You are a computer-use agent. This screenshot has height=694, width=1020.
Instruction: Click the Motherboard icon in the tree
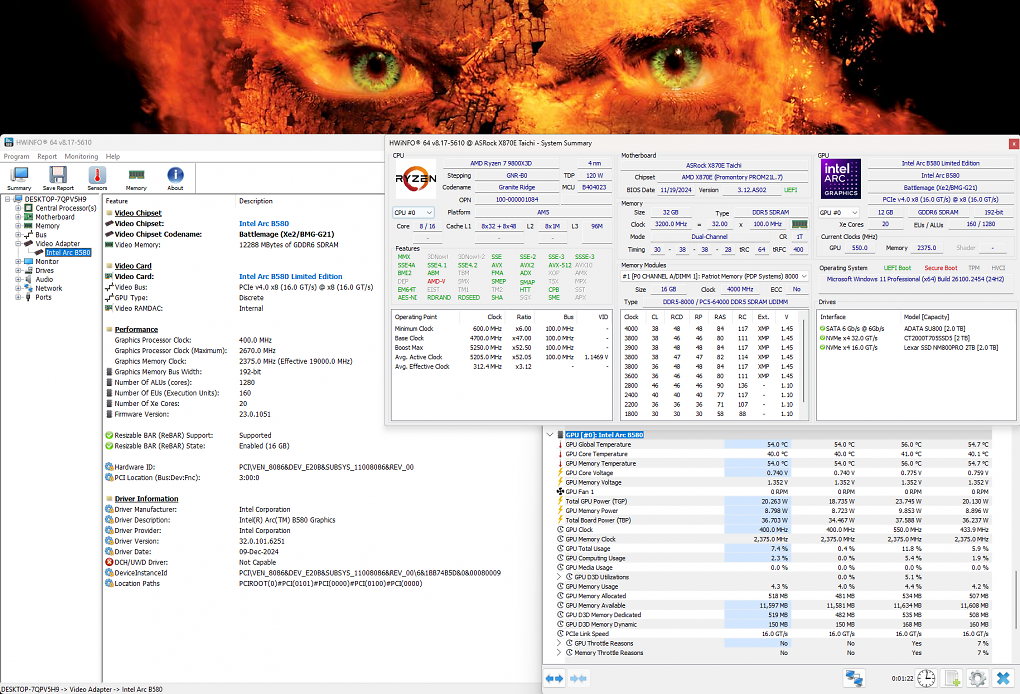click(29, 217)
